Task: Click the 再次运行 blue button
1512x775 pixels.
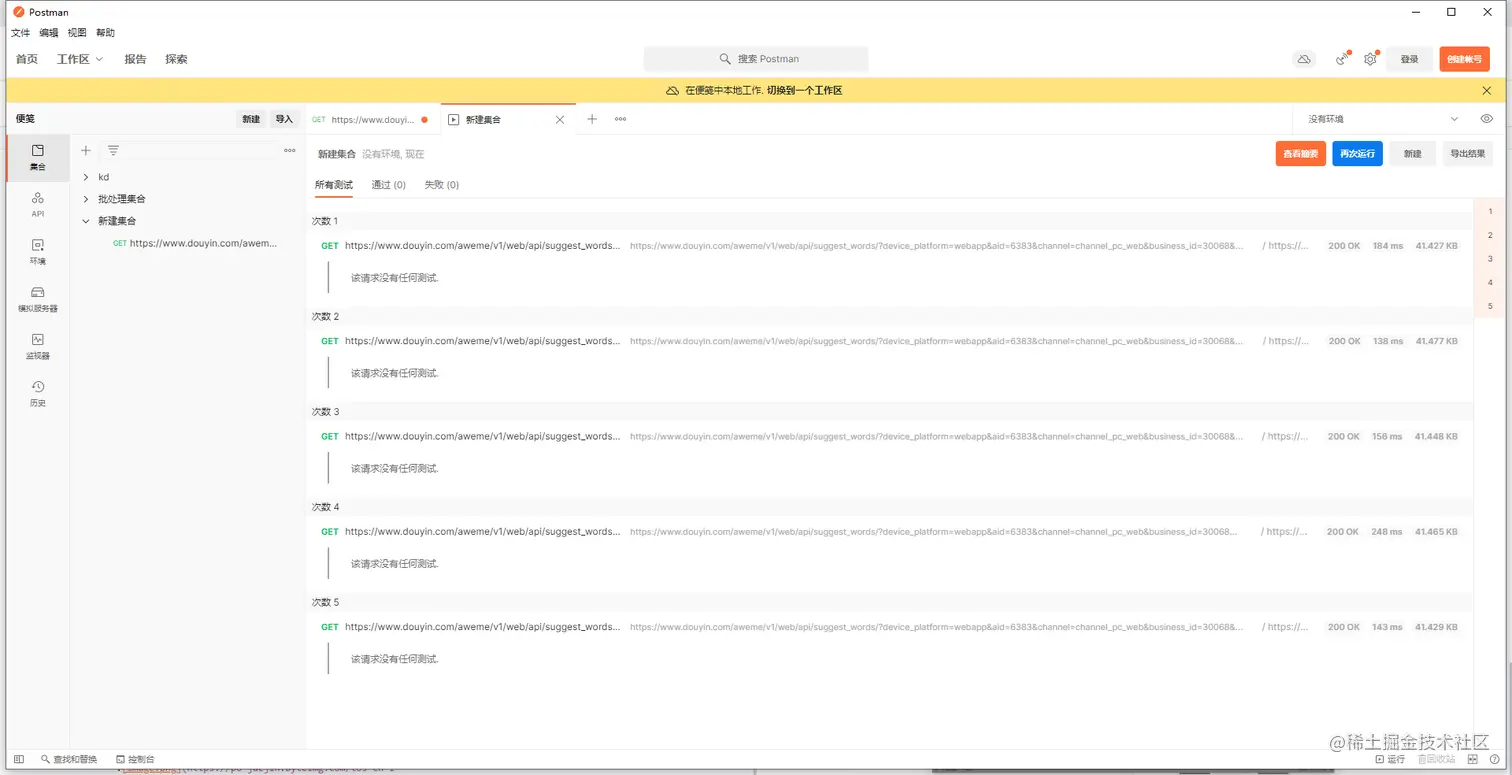Action: point(1357,154)
